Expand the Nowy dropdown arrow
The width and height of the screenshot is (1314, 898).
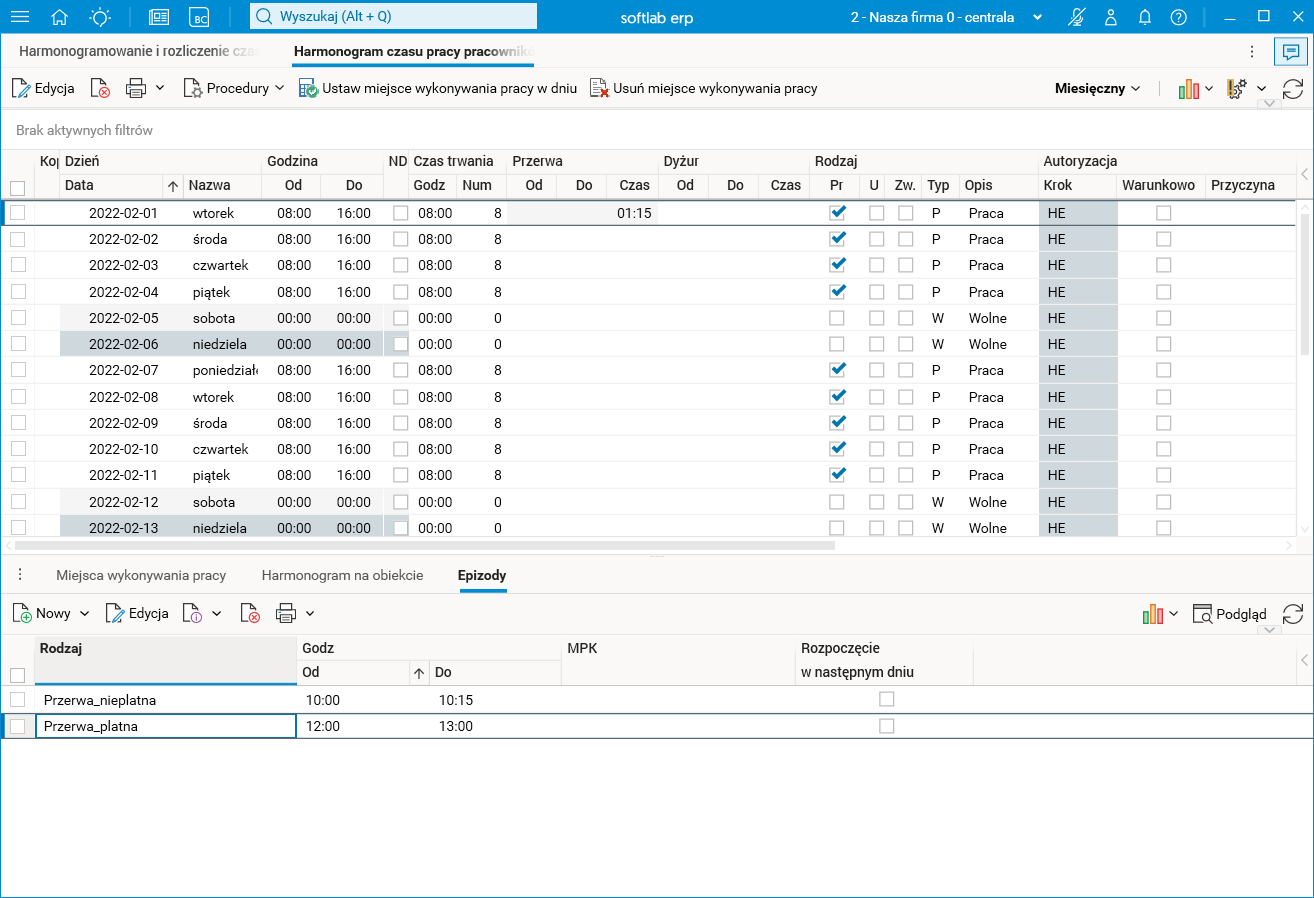(85, 613)
